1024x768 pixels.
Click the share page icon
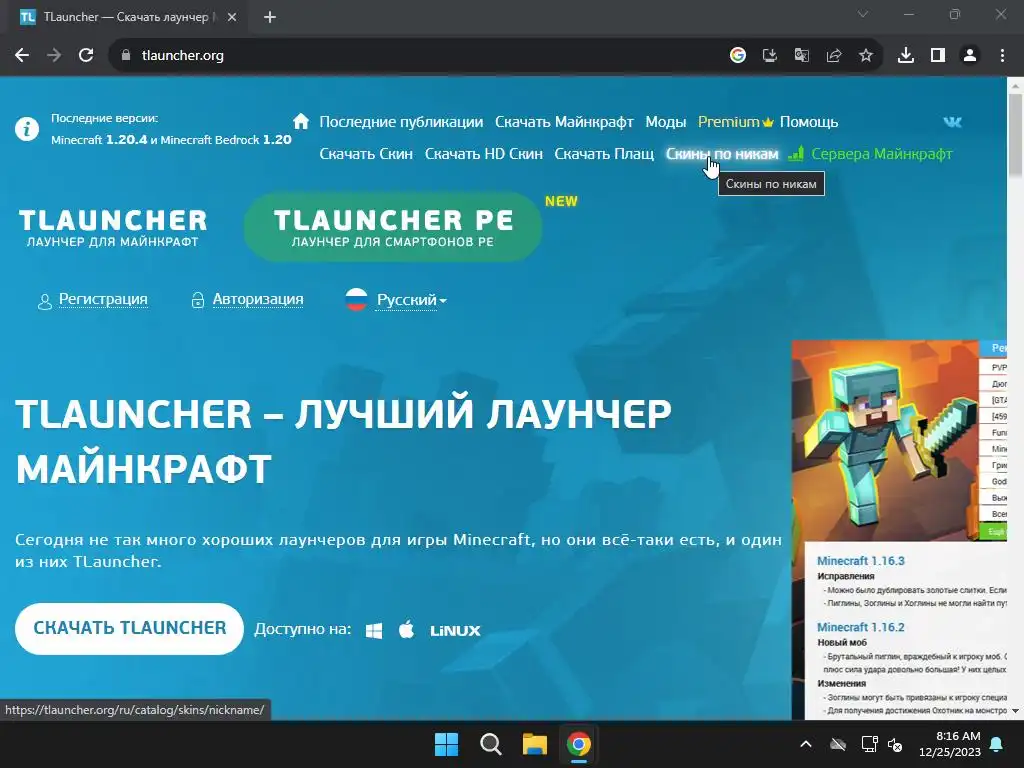coord(834,56)
